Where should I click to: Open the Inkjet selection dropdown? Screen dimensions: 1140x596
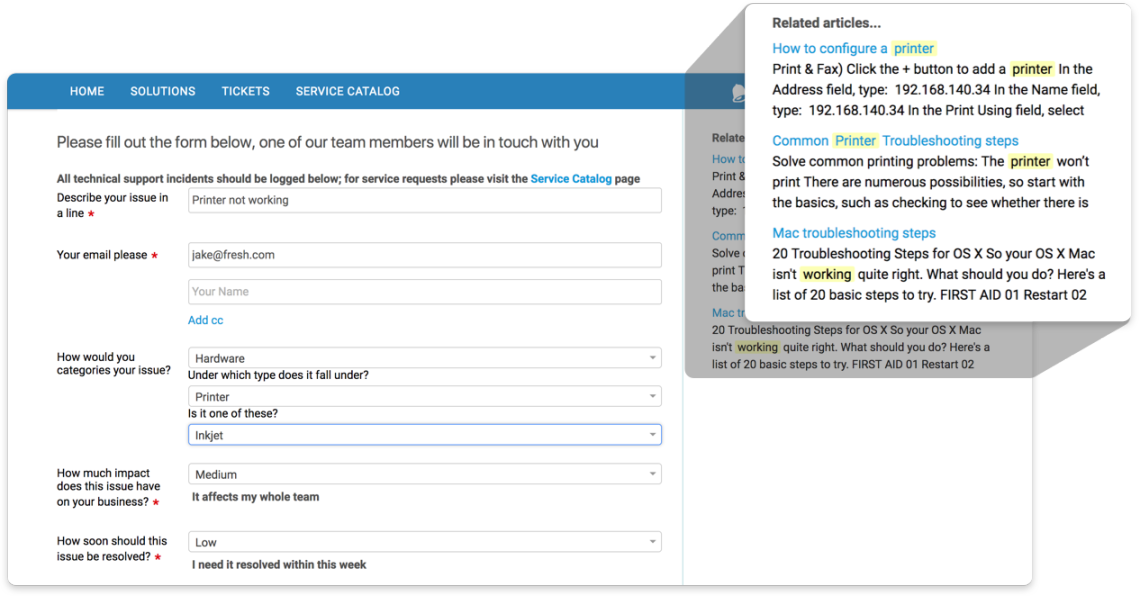click(x=424, y=434)
